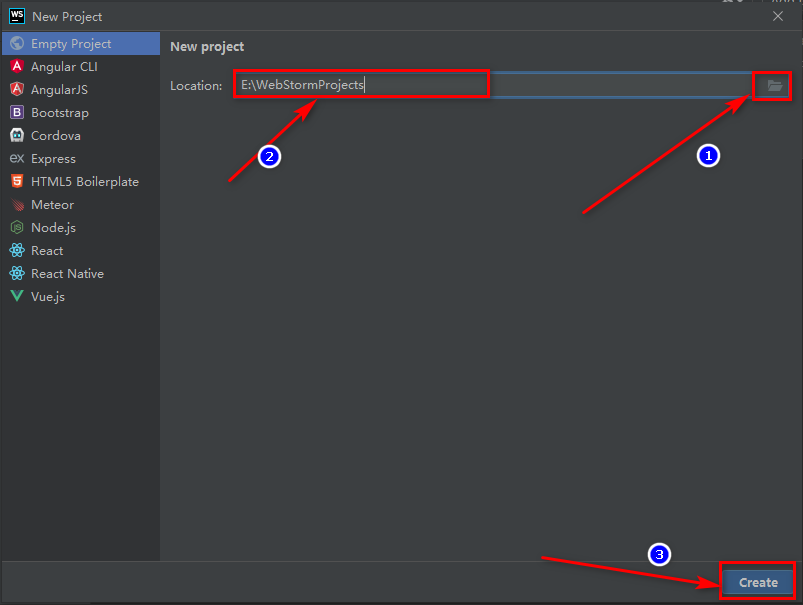The width and height of the screenshot is (803, 605).
Task: Click the React Native atom icon
Action: point(17,273)
